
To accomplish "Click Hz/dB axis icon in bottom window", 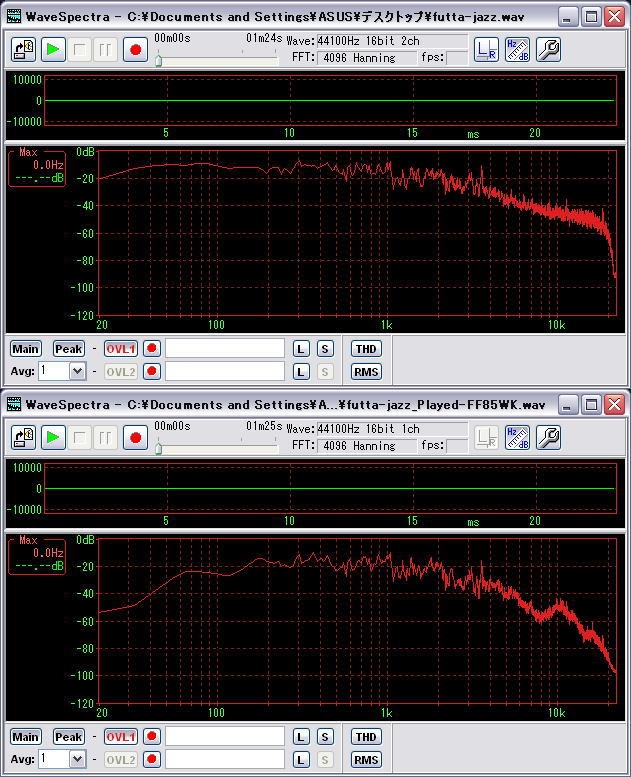I will click(x=517, y=437).
